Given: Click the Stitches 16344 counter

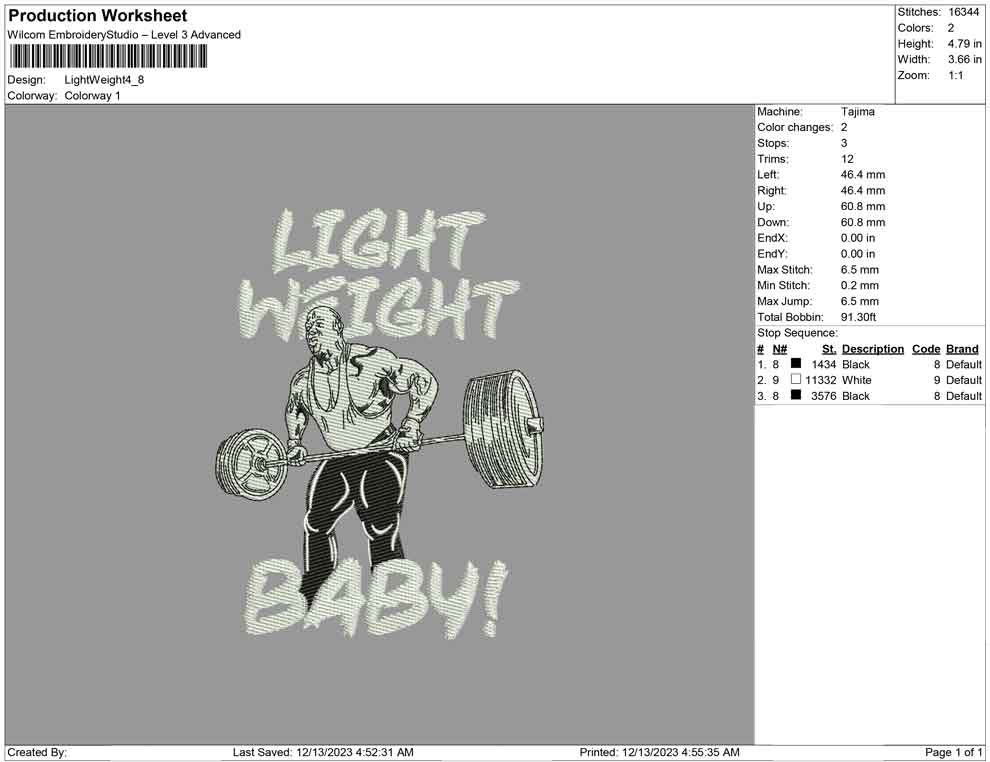Looking at the screenshot, I should [965, 12].
